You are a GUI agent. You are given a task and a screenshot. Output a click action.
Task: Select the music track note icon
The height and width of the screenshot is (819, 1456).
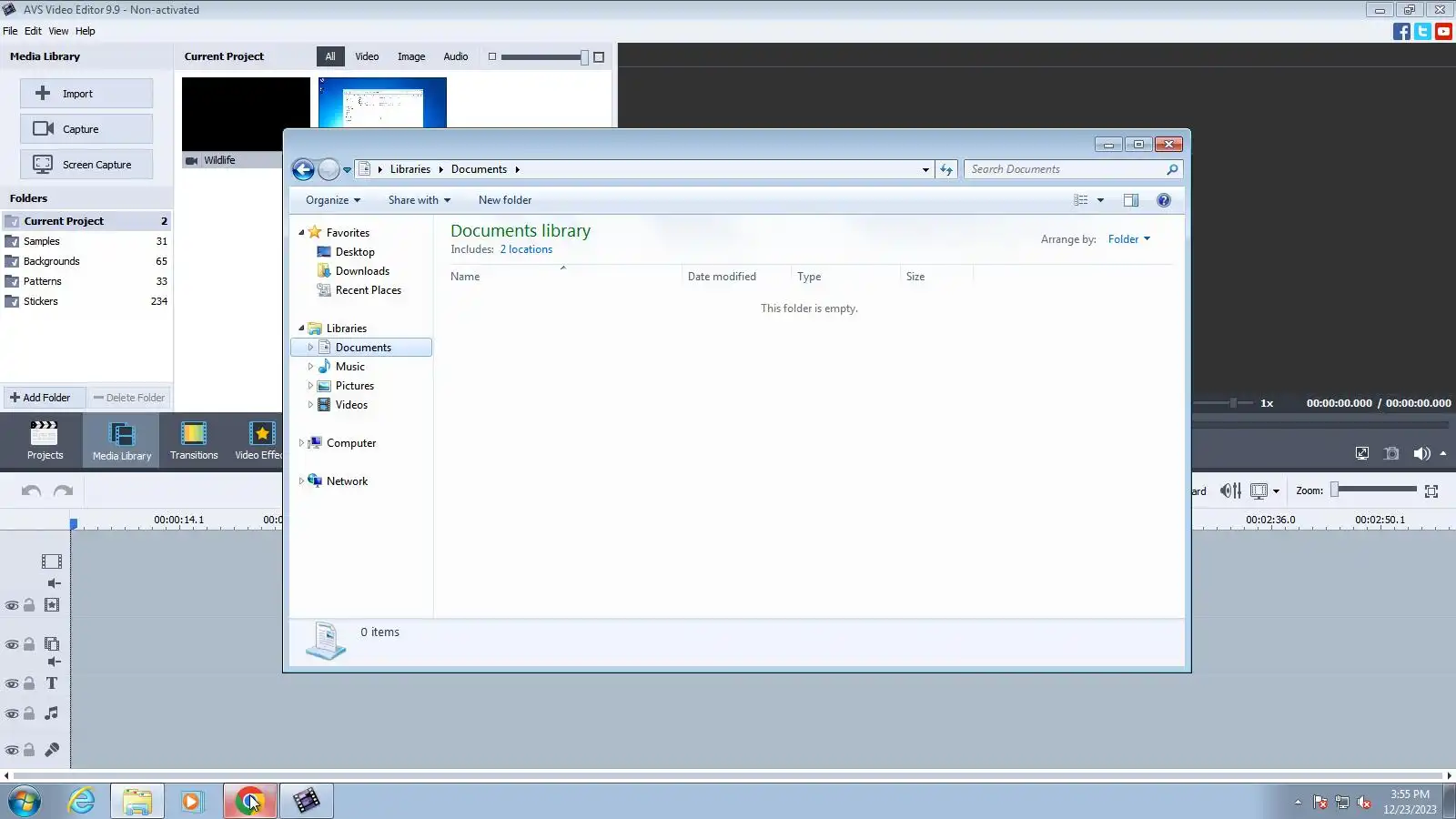[x=52, y=713]
